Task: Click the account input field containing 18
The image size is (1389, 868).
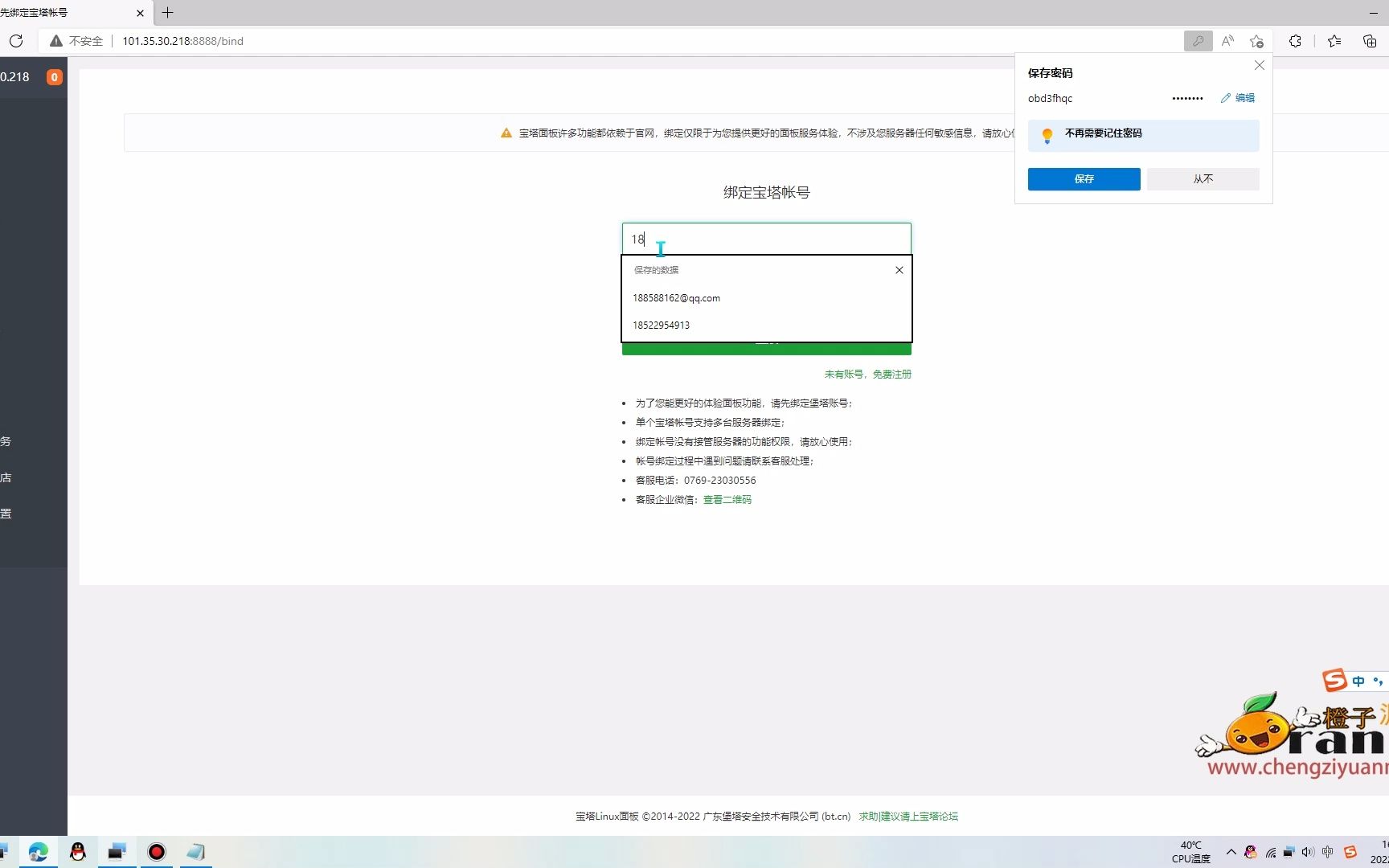Action: 766,239
